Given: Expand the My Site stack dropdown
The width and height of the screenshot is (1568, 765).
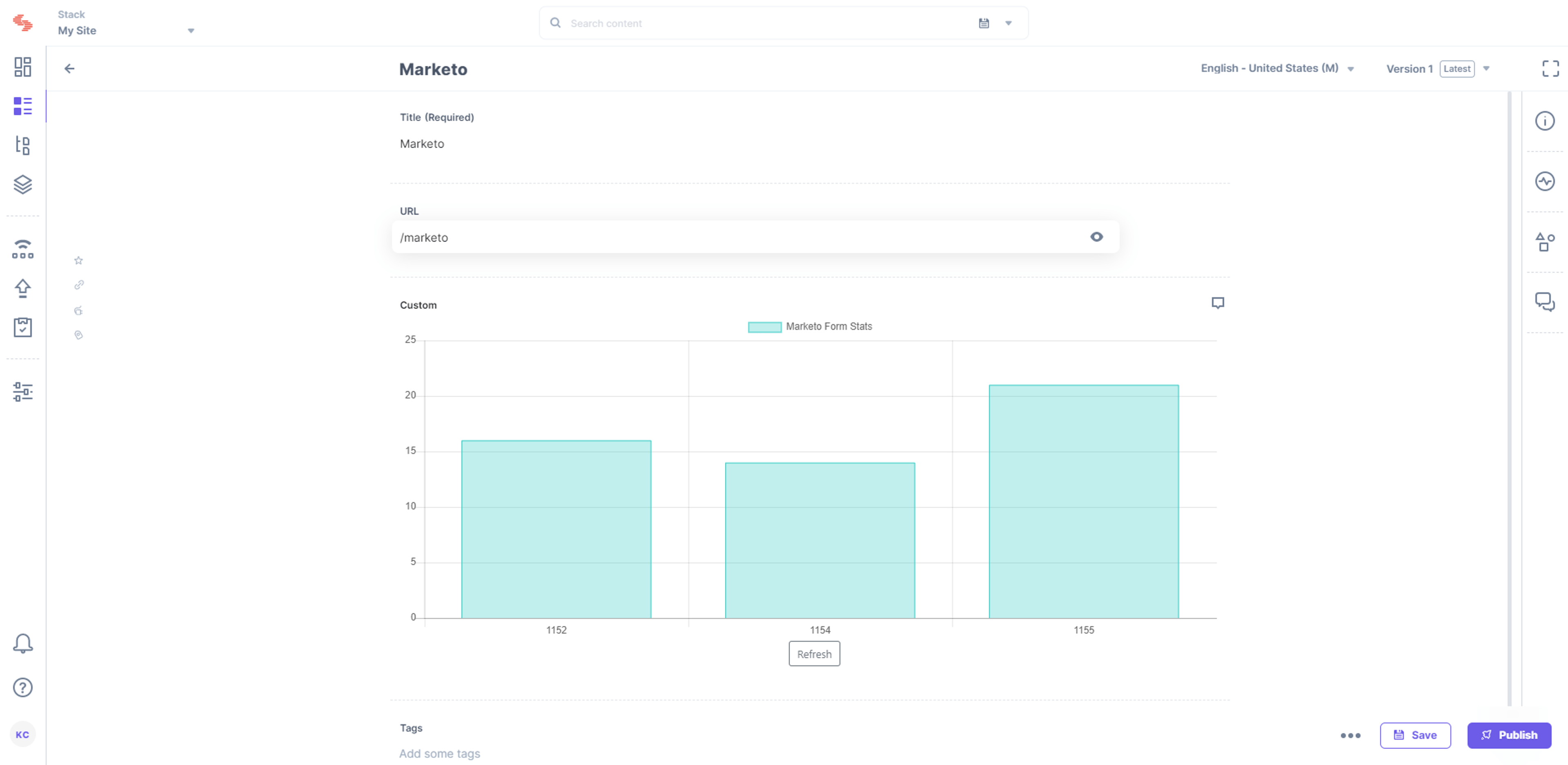Looking at the screenshot, I should pyautogui.click(x=191, y=31).
